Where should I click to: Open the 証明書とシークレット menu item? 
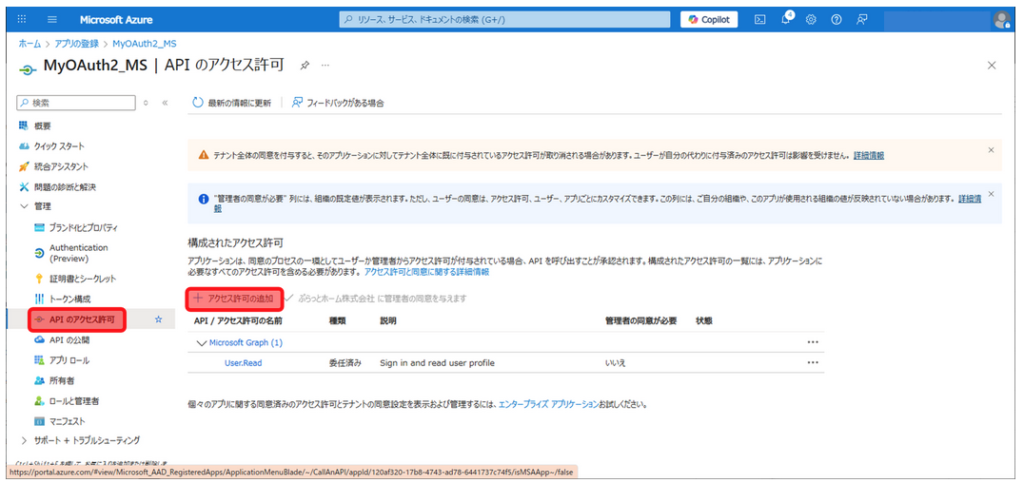(x=82, y=278)
